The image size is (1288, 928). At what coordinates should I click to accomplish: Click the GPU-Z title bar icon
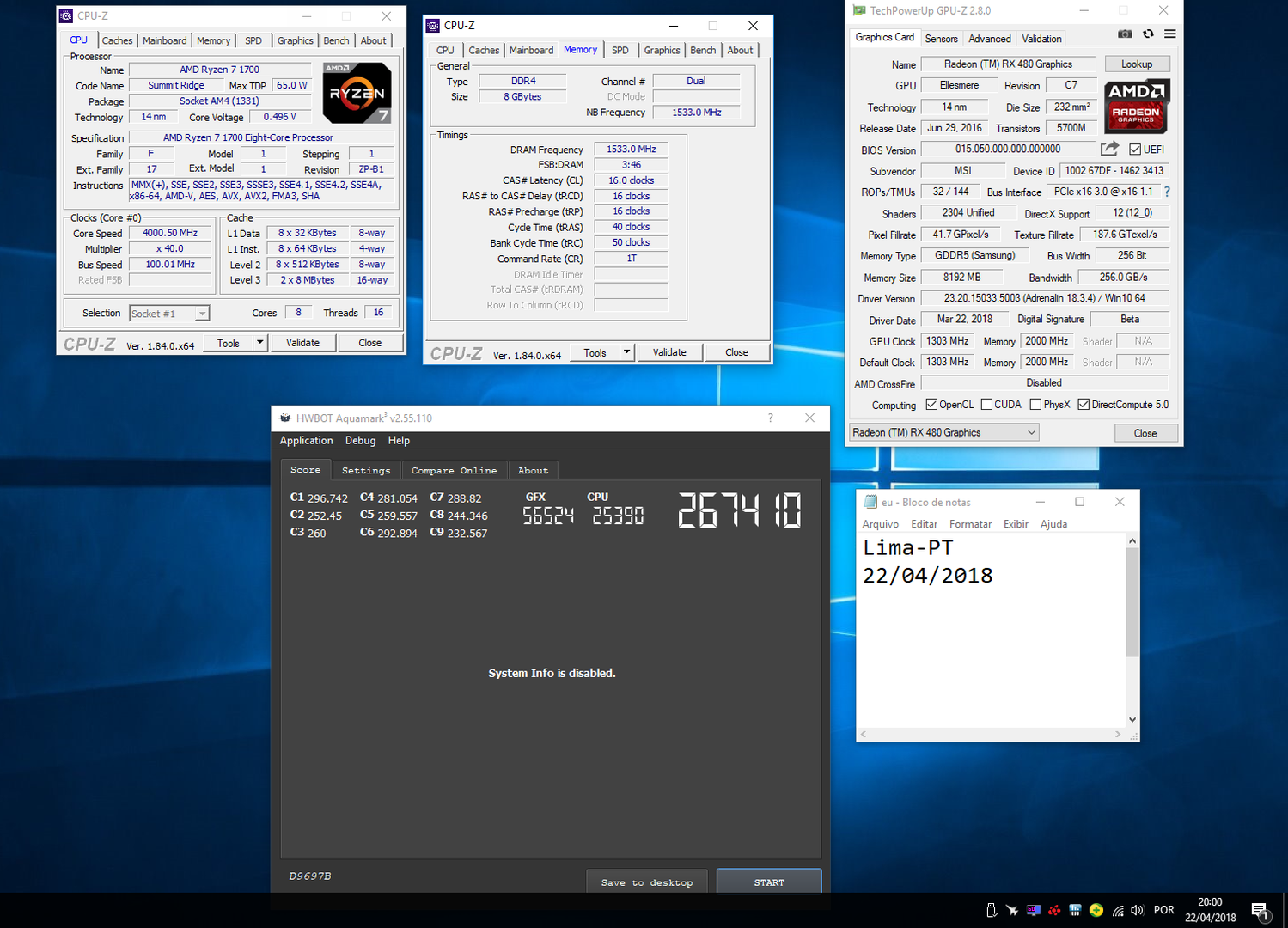(x=859, y=11)
